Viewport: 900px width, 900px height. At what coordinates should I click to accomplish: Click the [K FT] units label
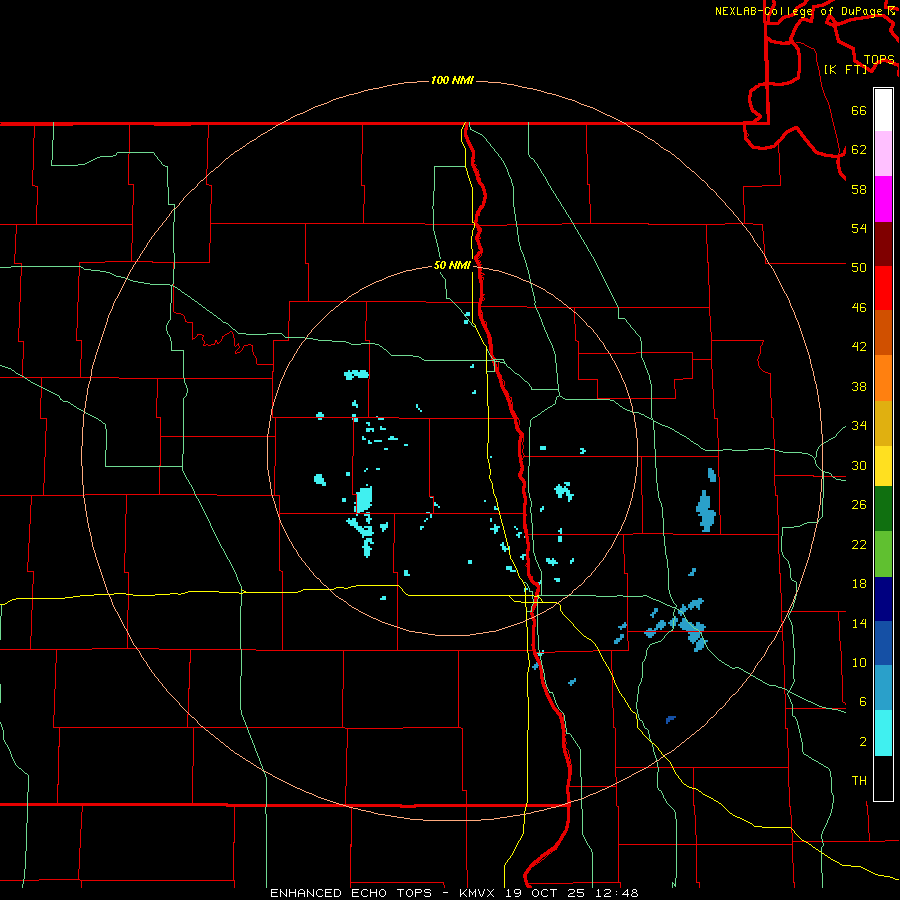click(x=845, y=69)
